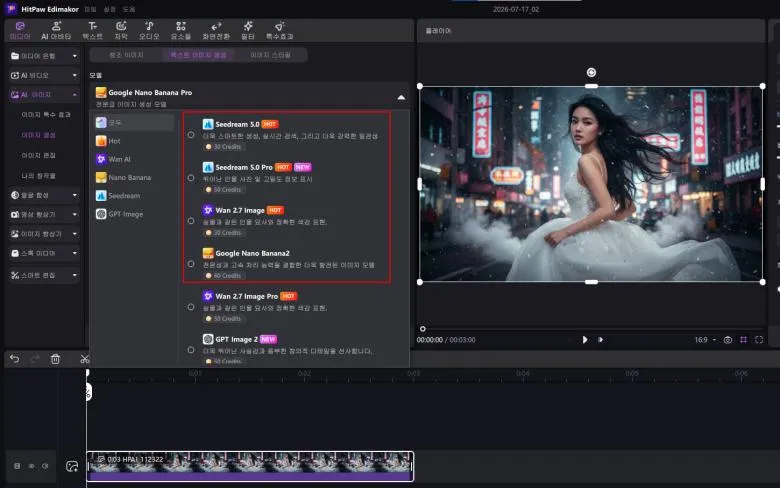Expand the face synthesis sidebar section

(44, 195)
